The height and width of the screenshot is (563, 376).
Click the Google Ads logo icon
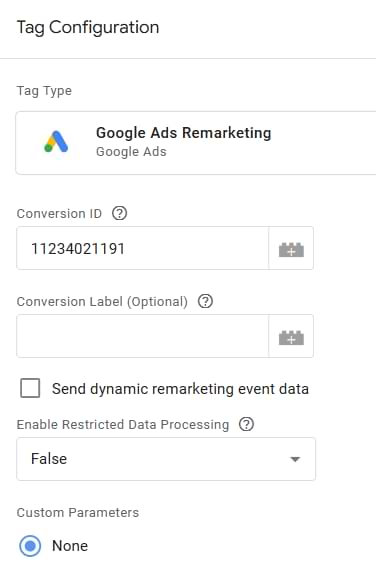[x=56, y=142]
